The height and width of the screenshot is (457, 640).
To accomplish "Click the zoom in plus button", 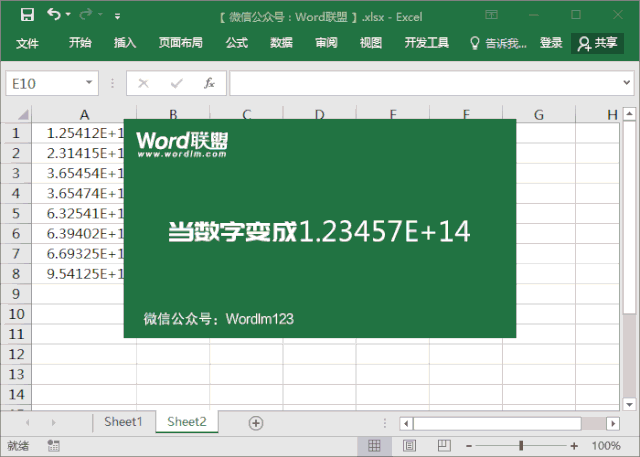I will pyautogui.click(x=574, y=446).
